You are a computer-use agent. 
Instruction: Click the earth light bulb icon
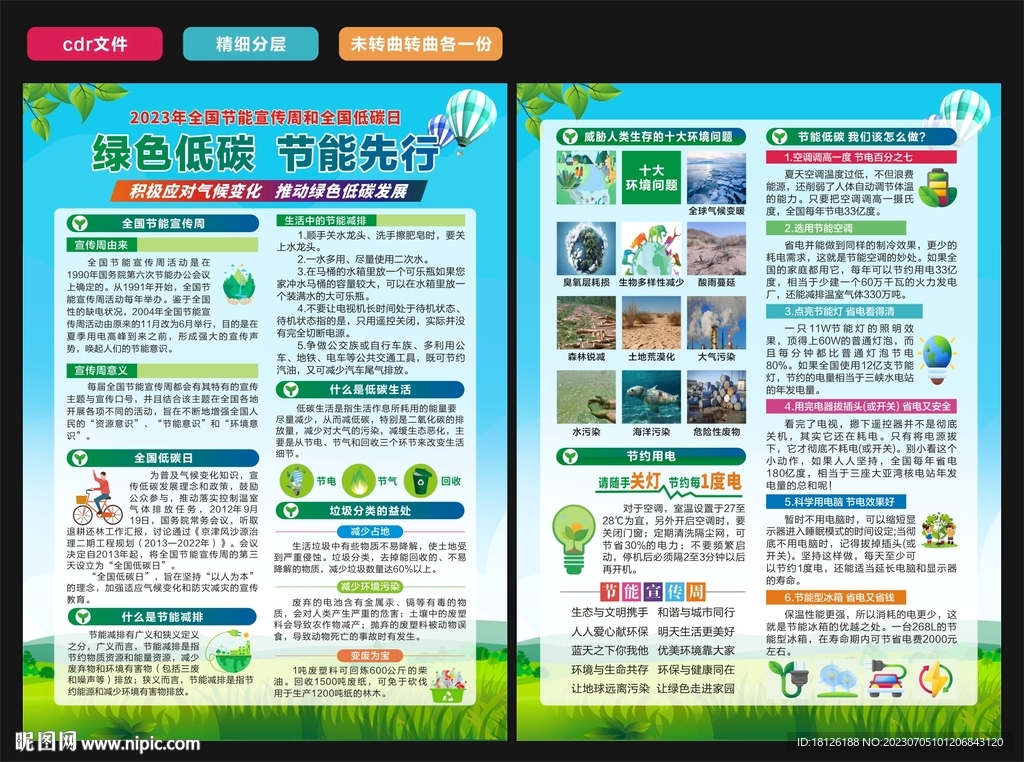point(938,359)
